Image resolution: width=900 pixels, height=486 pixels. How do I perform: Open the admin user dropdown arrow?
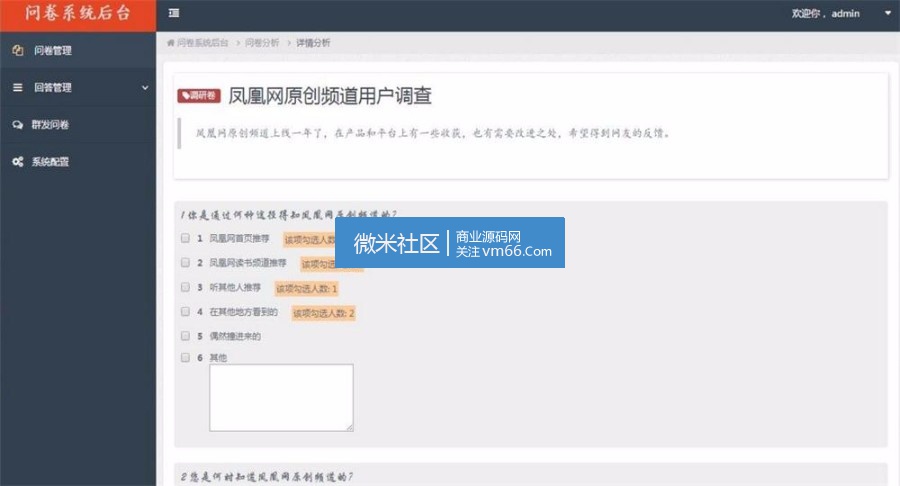pyautogui.click(x=887, y=13)
